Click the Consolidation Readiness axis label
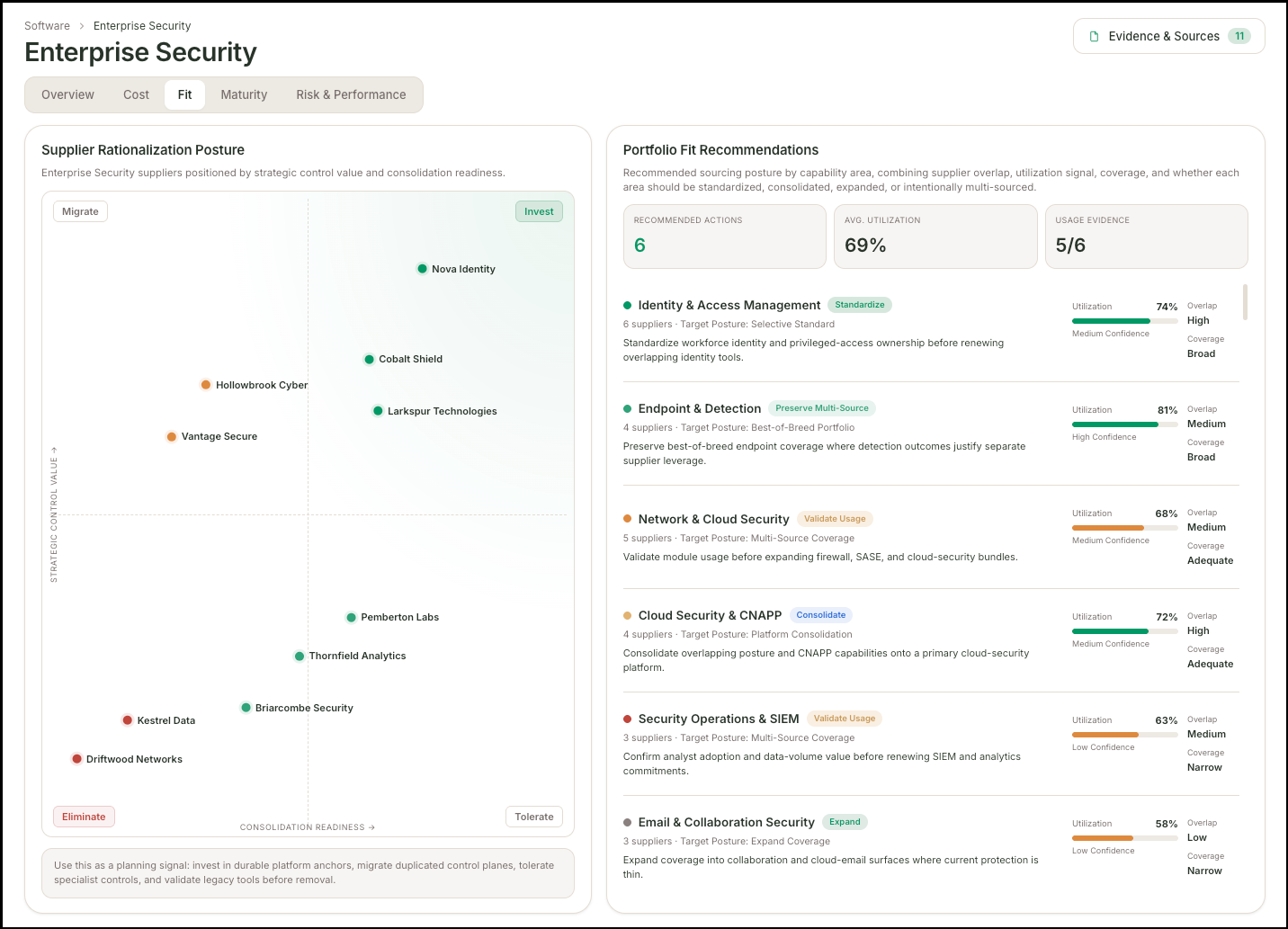This screenshot has height=929, width=1288. coord(308,827)
